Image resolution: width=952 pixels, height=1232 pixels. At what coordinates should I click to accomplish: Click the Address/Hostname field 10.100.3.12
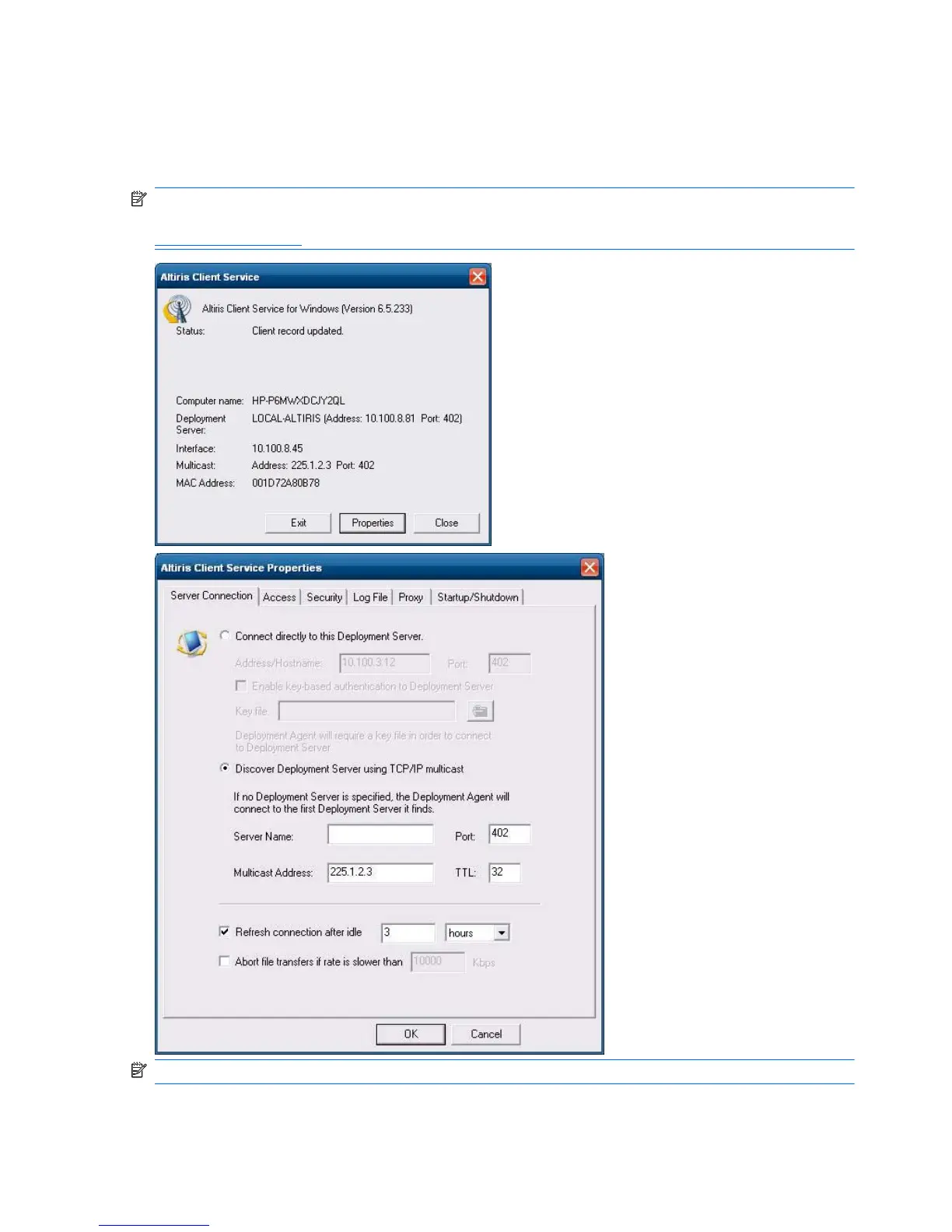(385, 663)
